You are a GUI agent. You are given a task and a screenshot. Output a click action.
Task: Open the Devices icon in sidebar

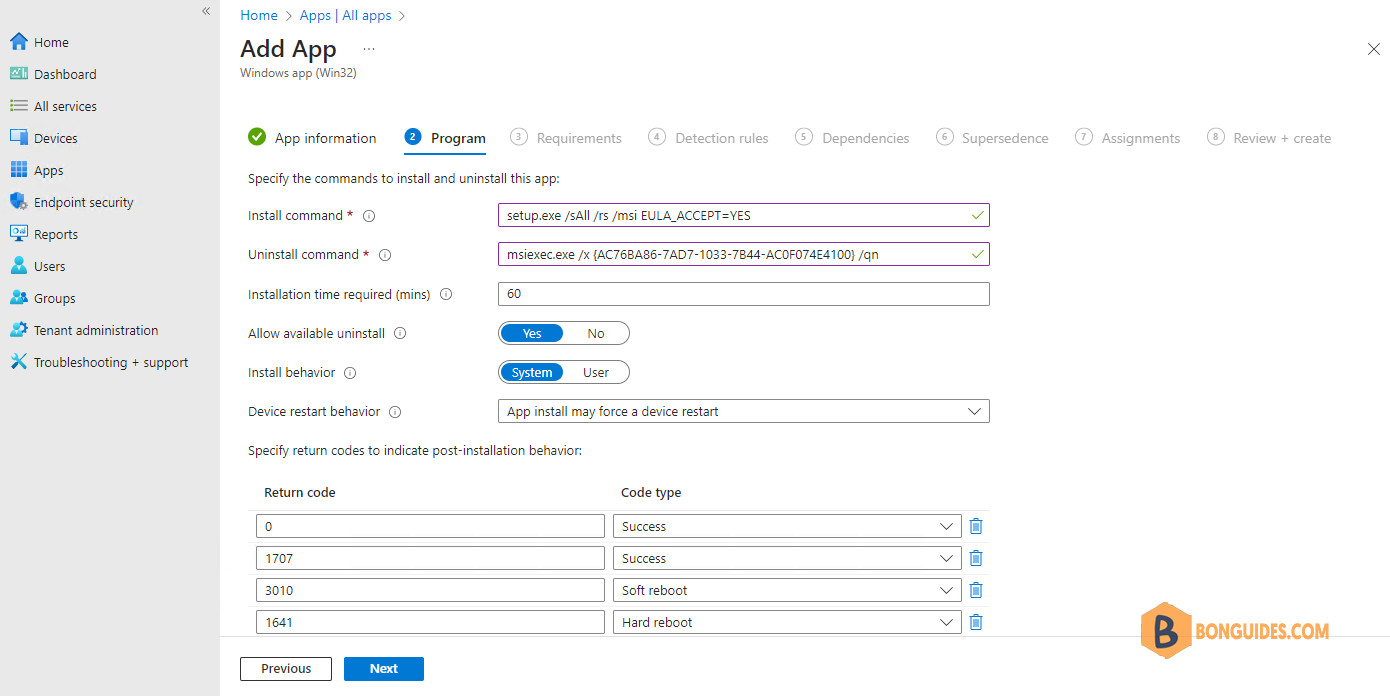[x=18, y=138]
